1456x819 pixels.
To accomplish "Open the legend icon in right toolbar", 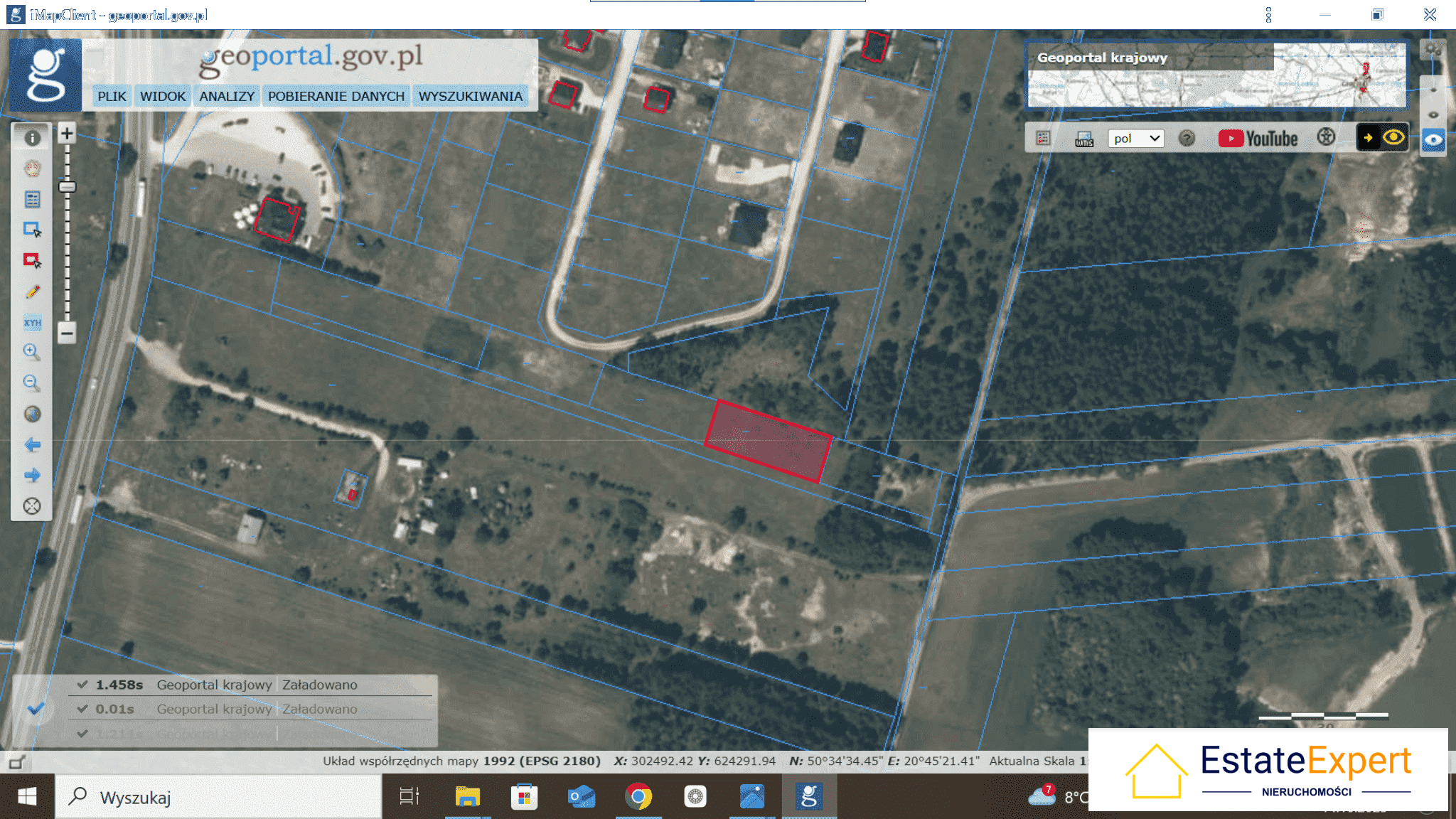I will pos(1043,138).
